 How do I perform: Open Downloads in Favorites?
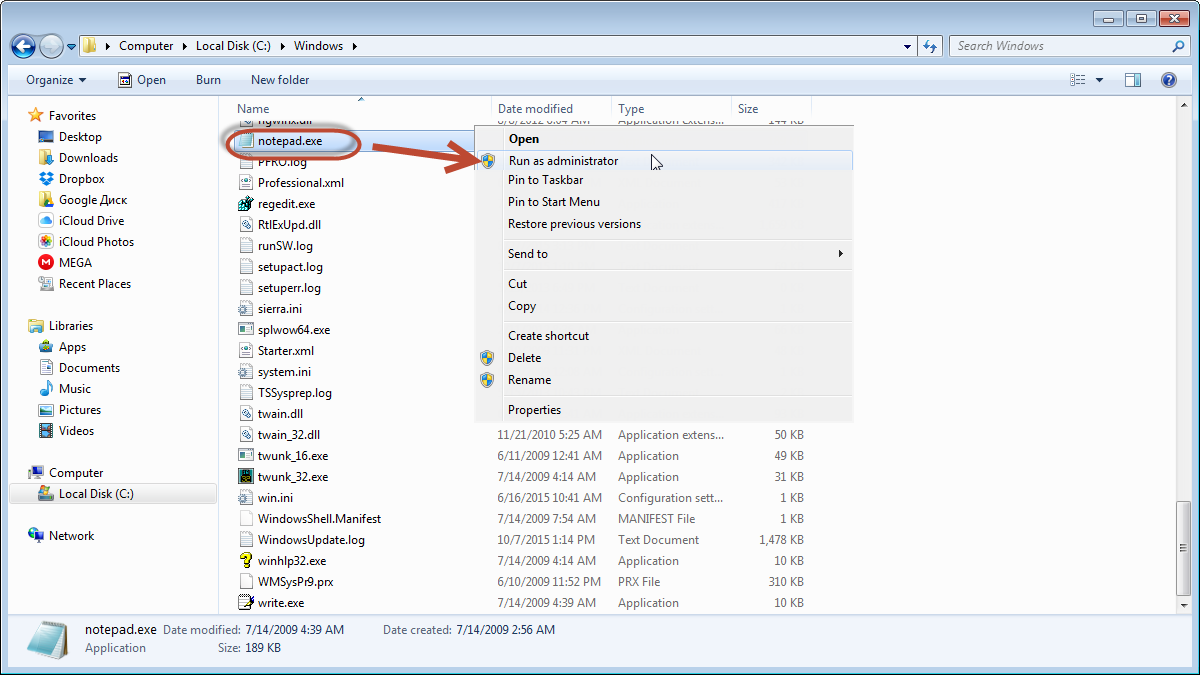(88, 158)
